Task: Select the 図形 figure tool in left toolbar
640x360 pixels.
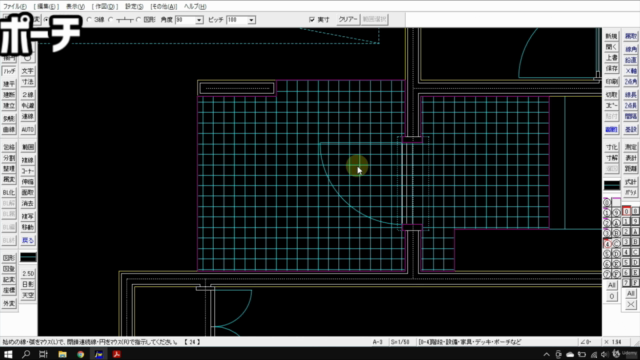Action: pyautogui.click(x=9, y=258)
